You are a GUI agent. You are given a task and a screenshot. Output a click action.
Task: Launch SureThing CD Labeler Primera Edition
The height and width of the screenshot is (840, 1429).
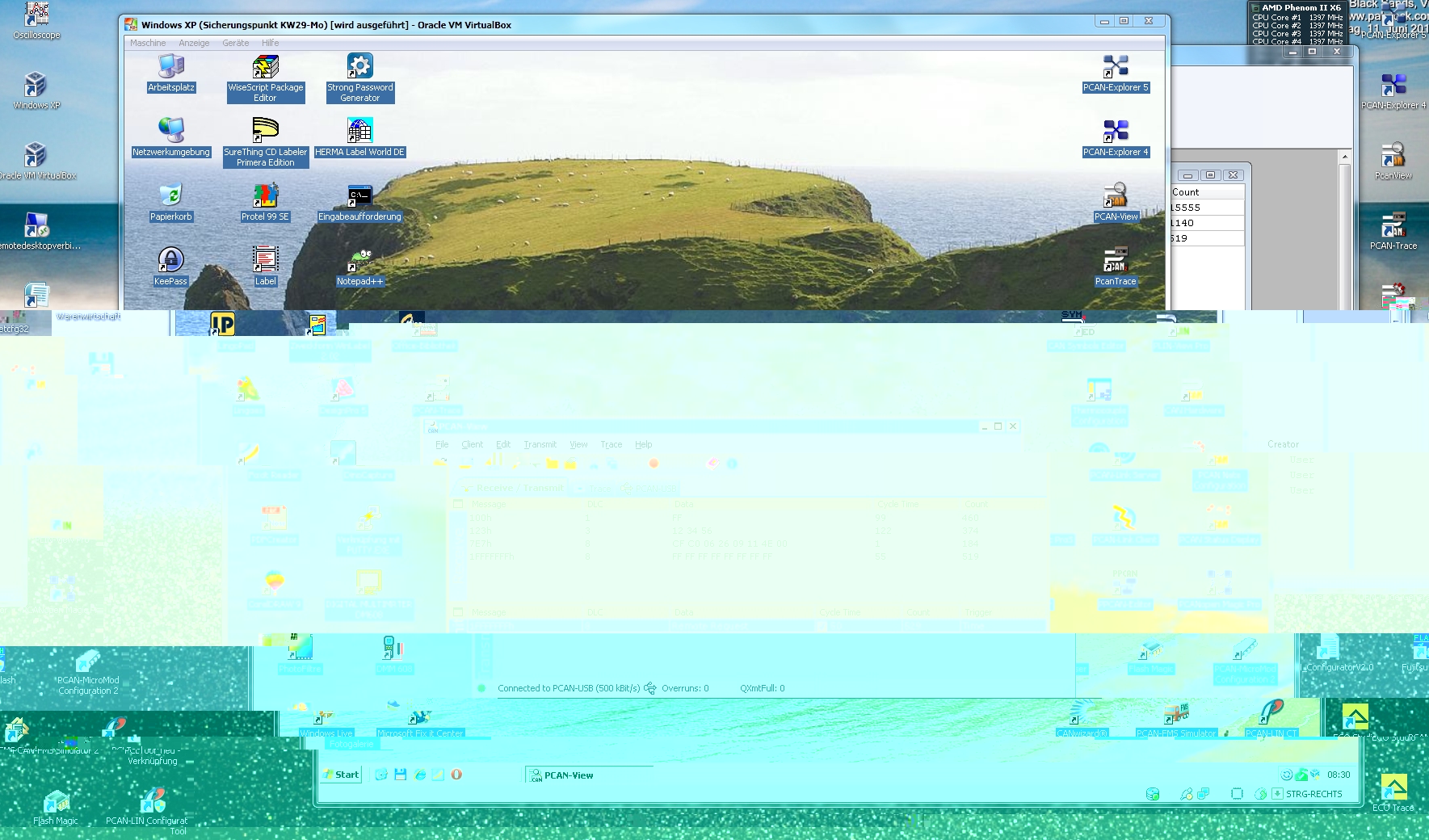pos(265,142)
